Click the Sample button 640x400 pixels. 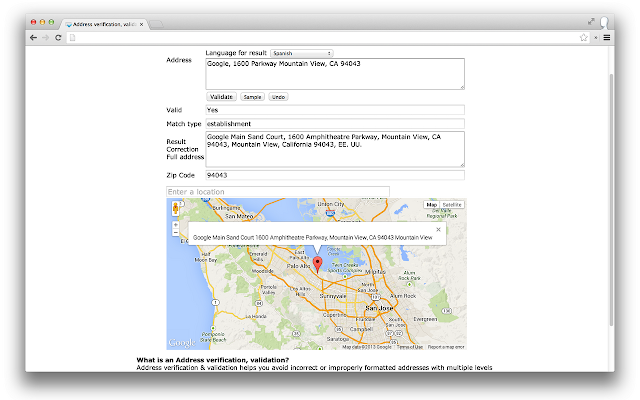[252, 97]
